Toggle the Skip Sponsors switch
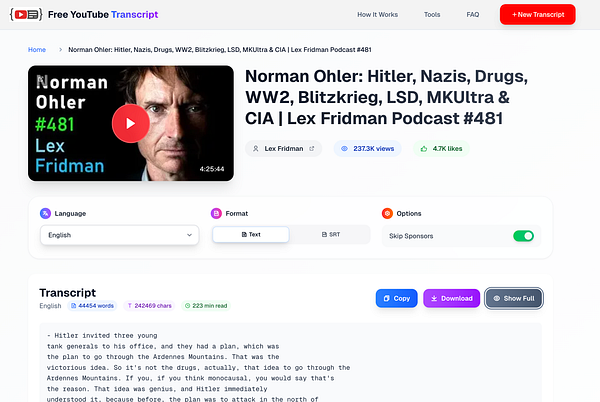The image size is (600, 402). pyautogui.click(x=523, y=236)
